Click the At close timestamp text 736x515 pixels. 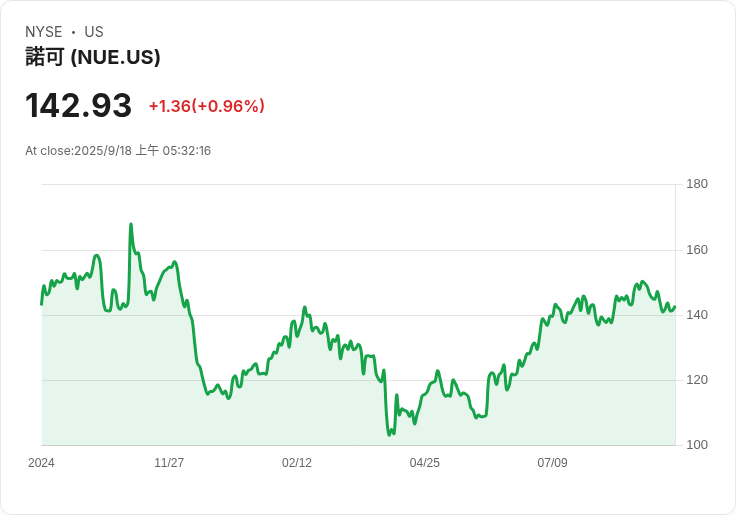pyautogui.click(x=118, y=151)
